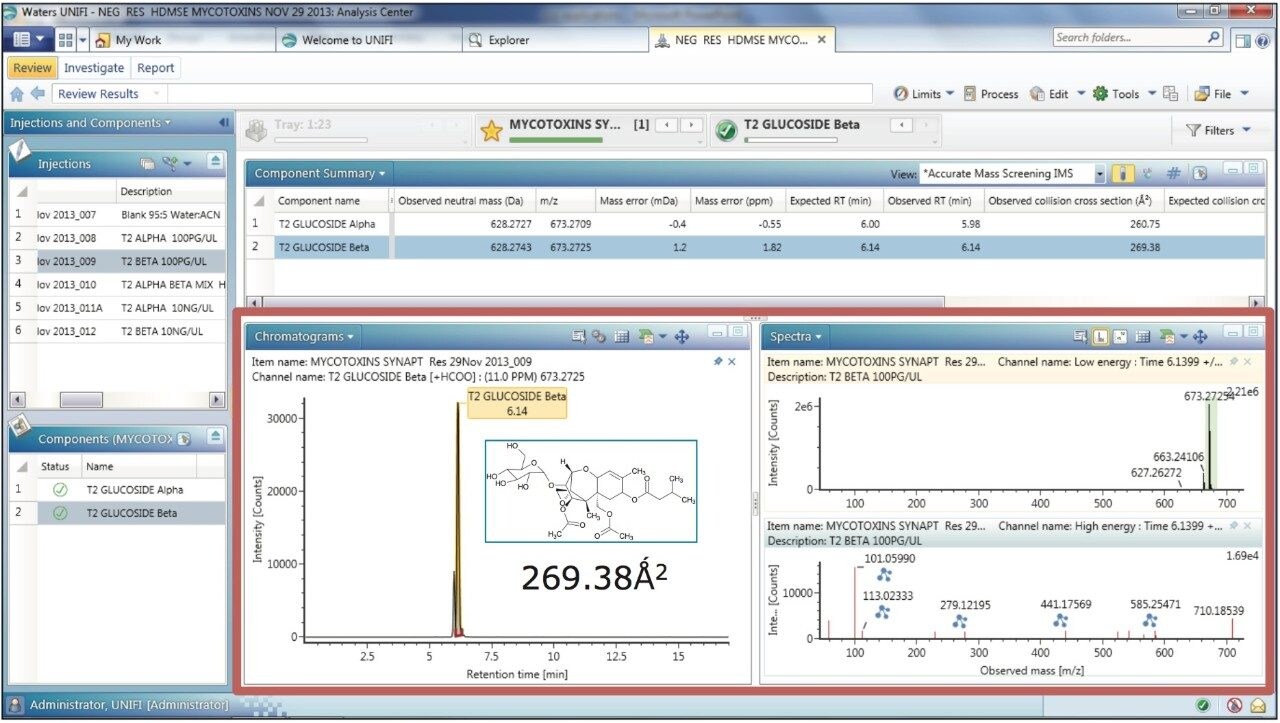
Task: Switch to the Investigate tab
Action: click(94, 68)
